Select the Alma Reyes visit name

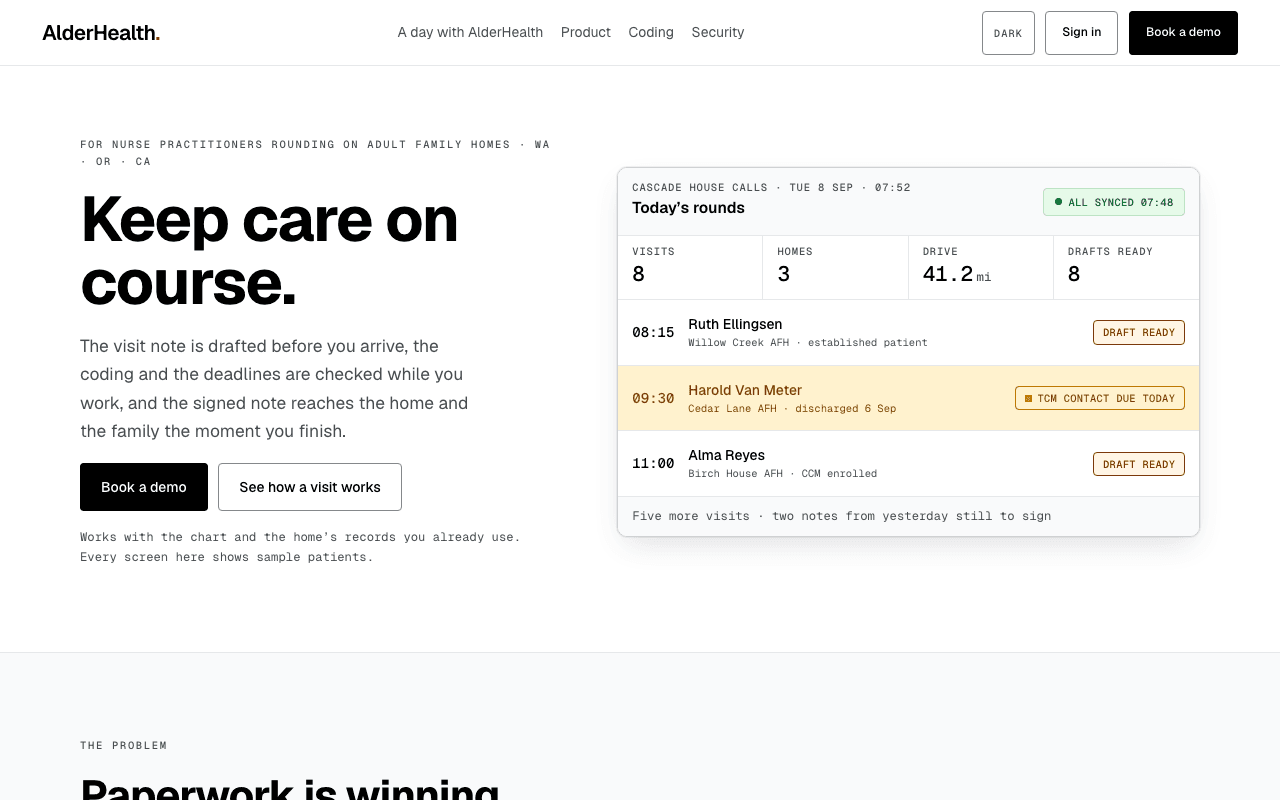[726, 455]
